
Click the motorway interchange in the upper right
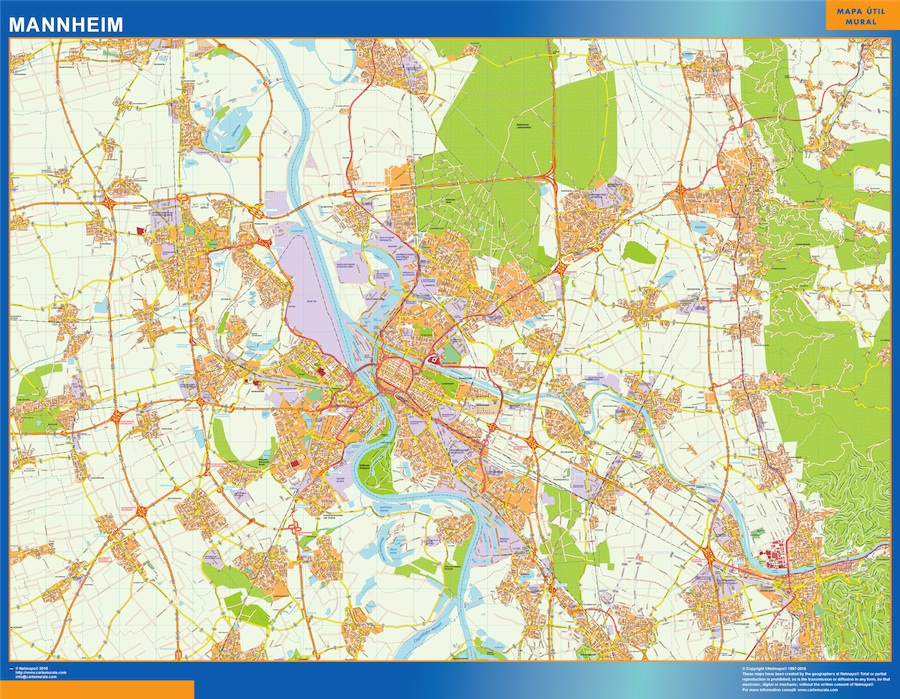(682, 189)
